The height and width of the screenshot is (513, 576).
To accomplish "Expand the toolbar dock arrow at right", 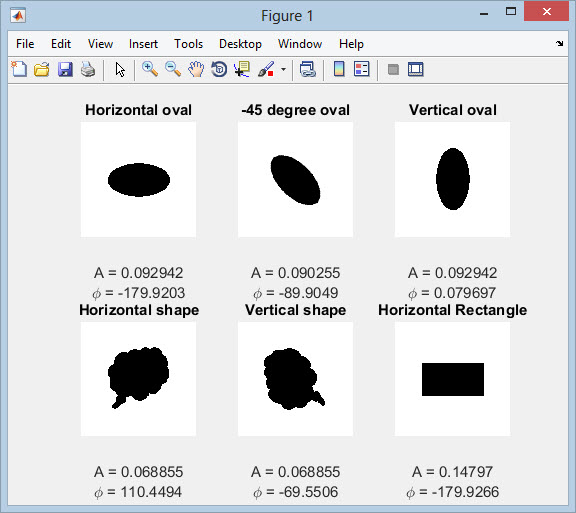I will click(x=559, y=44).
